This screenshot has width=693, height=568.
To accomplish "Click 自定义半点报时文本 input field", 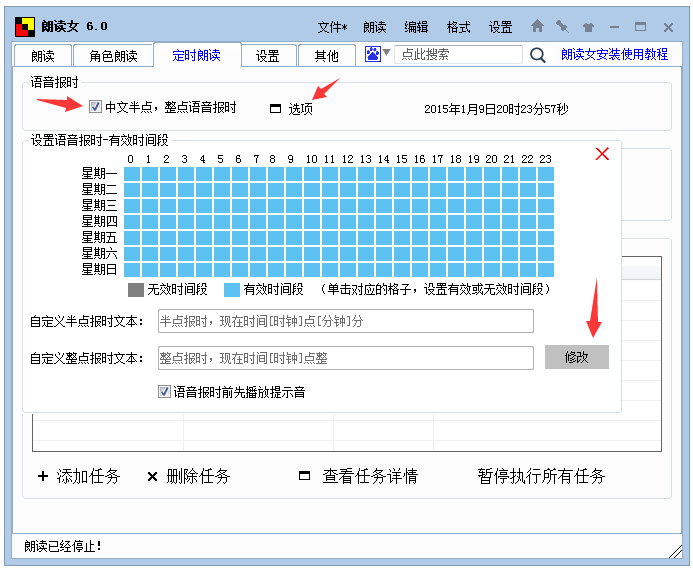I will point(346,321).
